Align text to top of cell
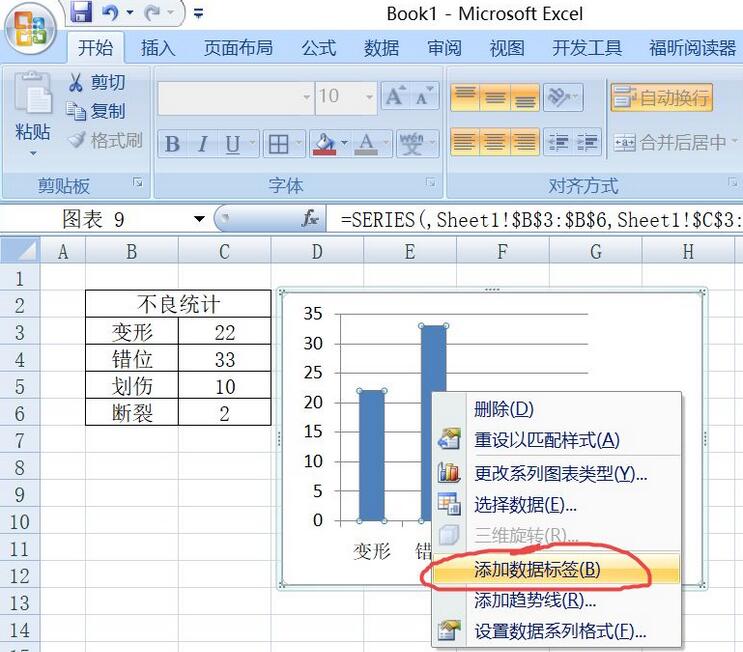 (465, 98)
